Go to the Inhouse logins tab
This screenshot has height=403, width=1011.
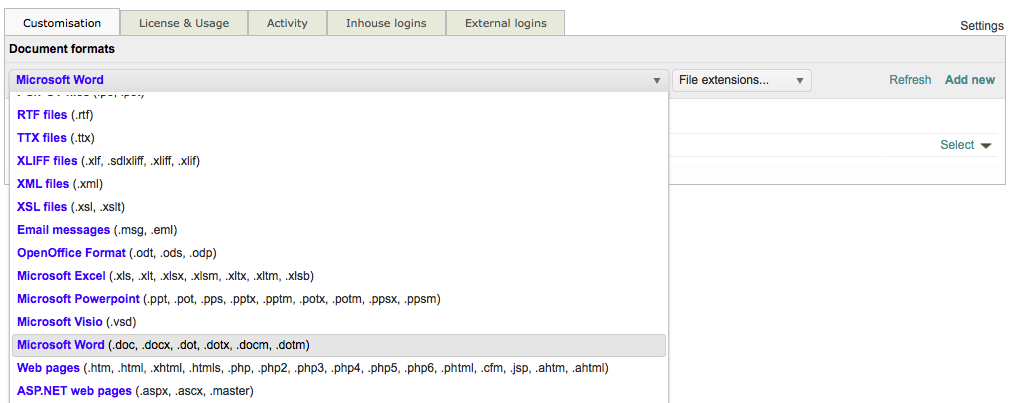[386, 23]
